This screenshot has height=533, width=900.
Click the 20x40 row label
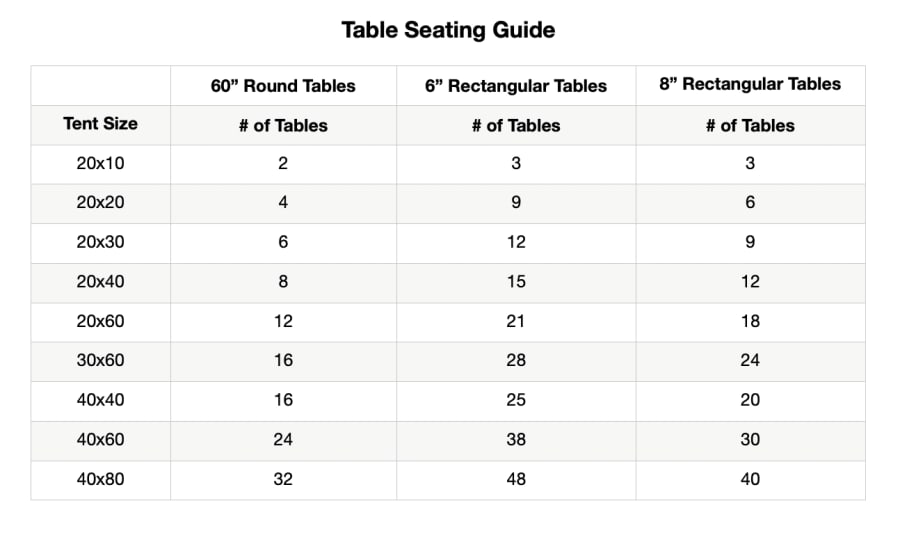(x=100, y=281)
